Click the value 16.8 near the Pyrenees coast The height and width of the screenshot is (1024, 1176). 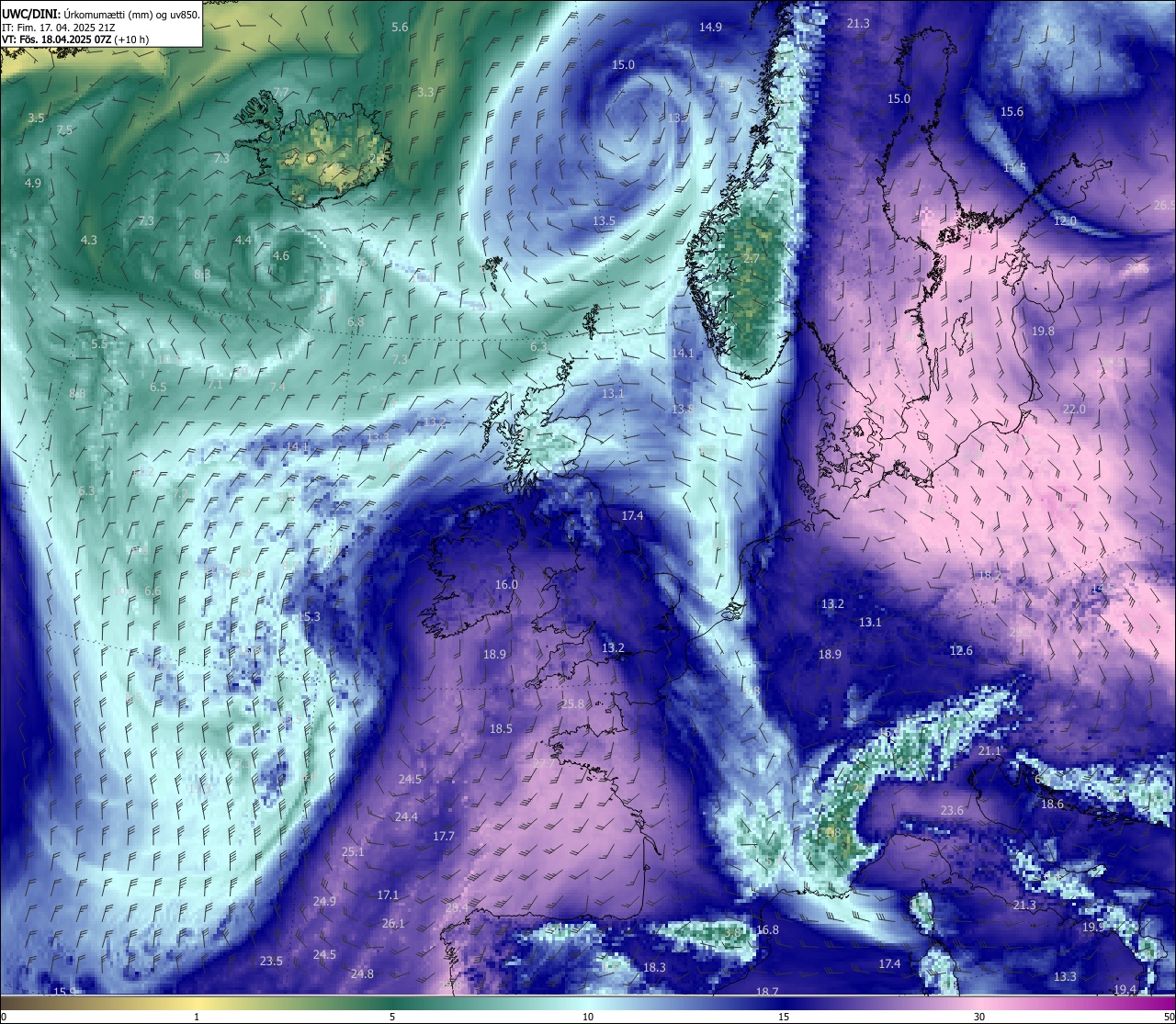767,930
